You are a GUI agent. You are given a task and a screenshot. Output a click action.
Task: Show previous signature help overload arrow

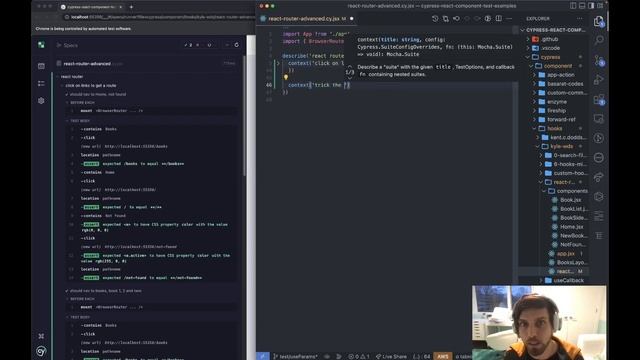(x=350, y=66)
